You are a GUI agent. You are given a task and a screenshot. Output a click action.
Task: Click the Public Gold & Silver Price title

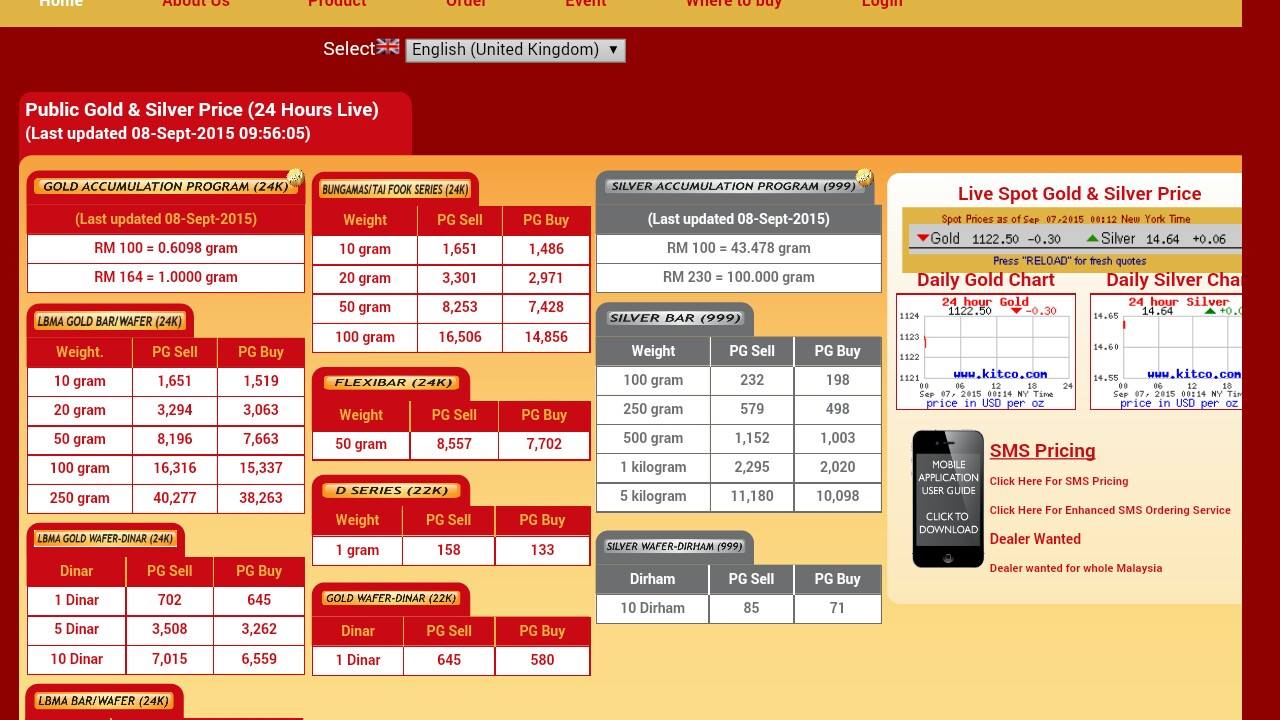point(202,110)
